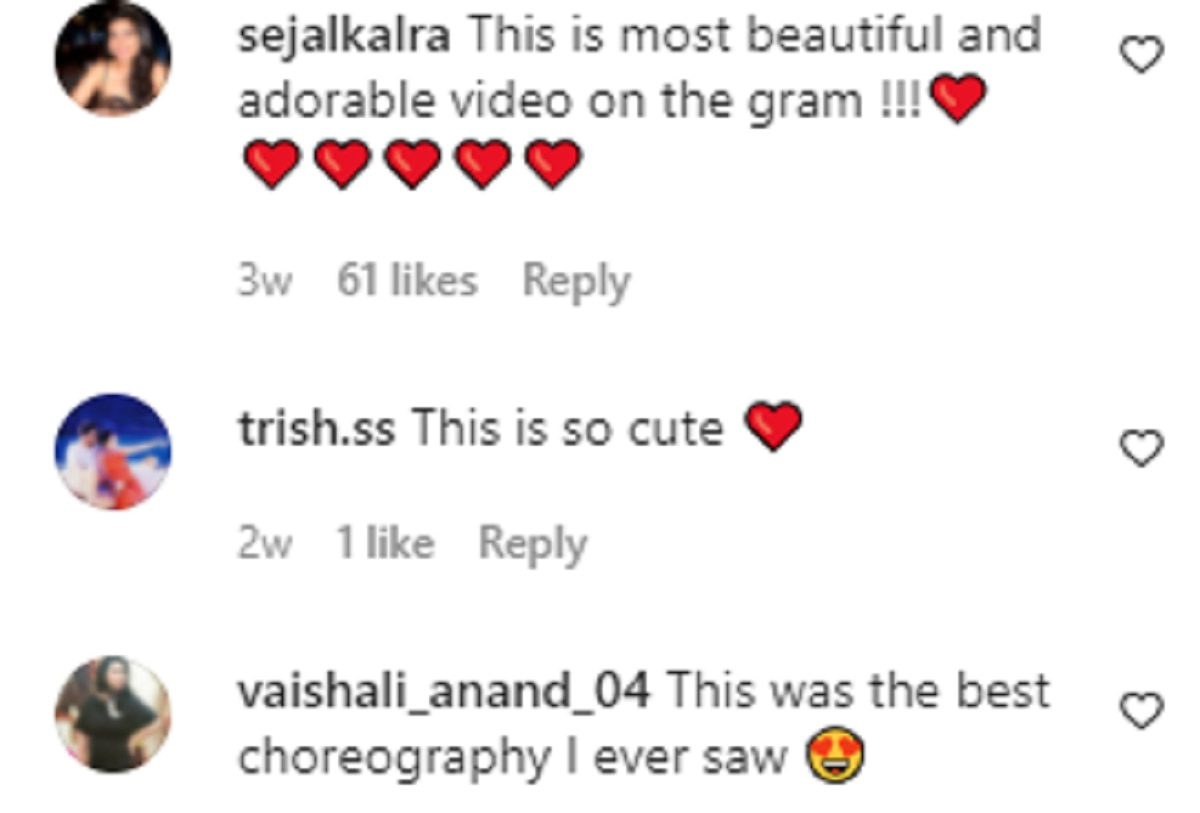Click the "This is so cute" comment text

(568, 429)
